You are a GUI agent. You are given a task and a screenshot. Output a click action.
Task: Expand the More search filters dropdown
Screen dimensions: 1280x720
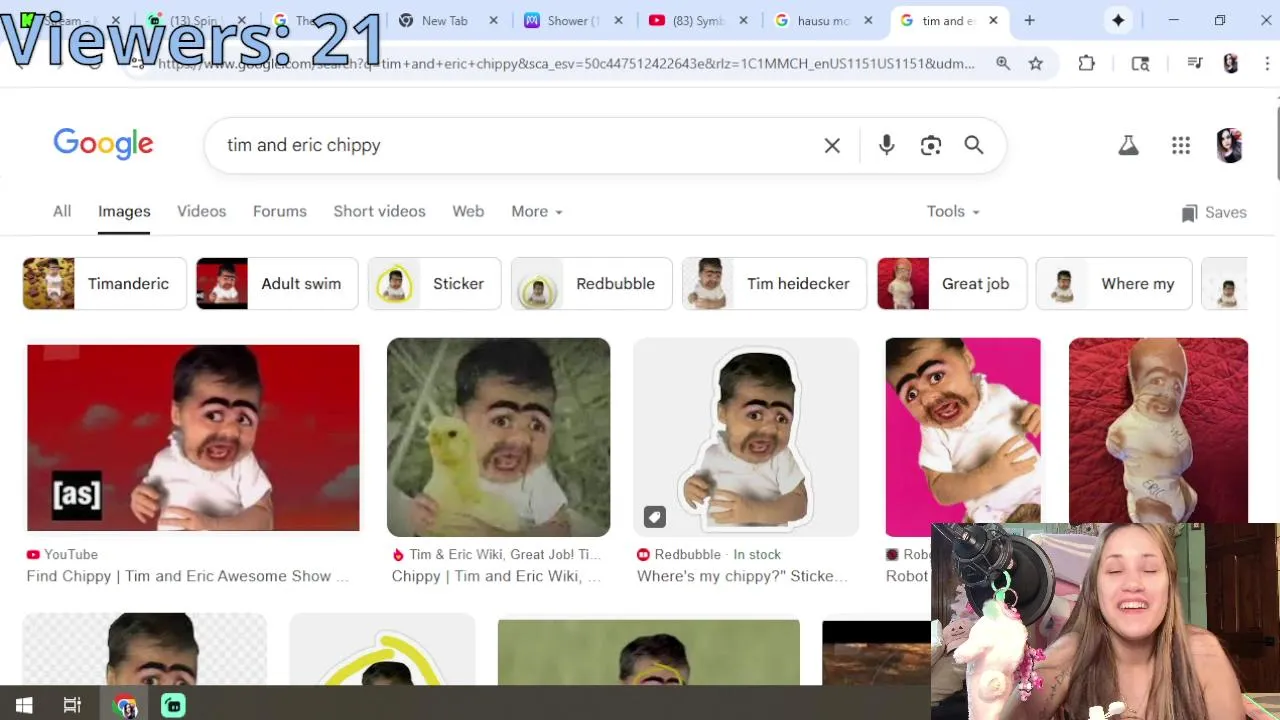pos(537,211)
